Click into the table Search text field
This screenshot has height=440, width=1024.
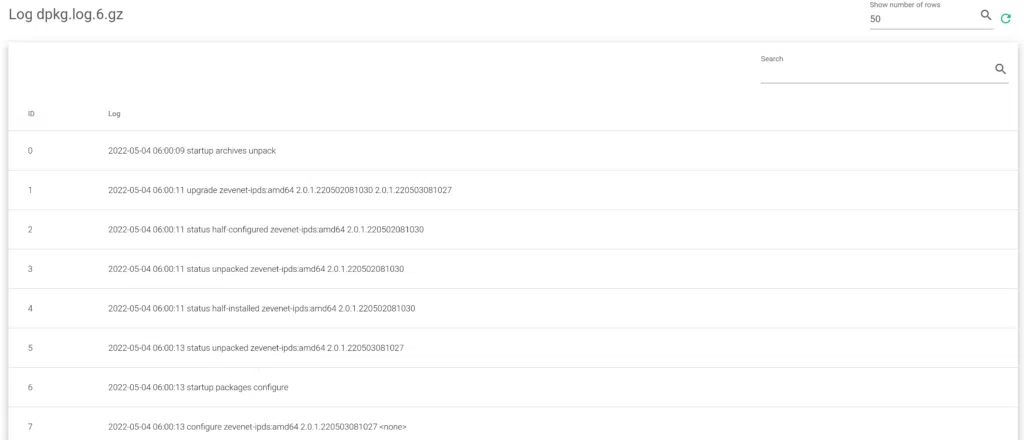tap(875, 70)
